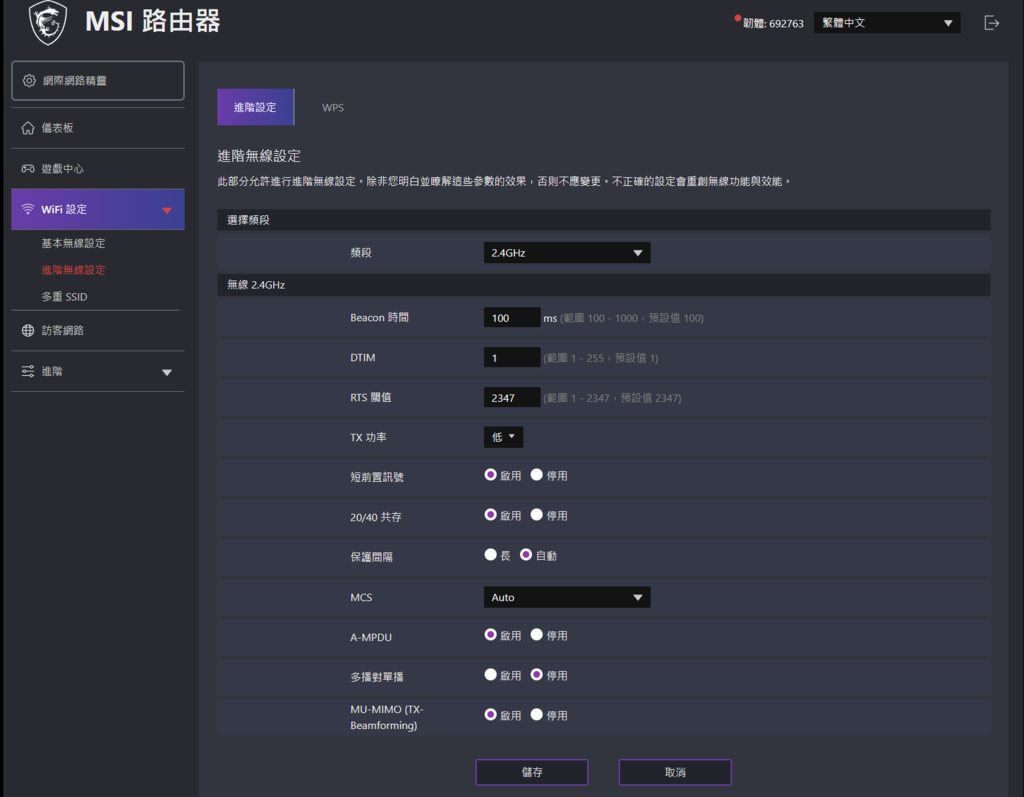
Task: Click the DTIM input field
Action: click(511, 357)
